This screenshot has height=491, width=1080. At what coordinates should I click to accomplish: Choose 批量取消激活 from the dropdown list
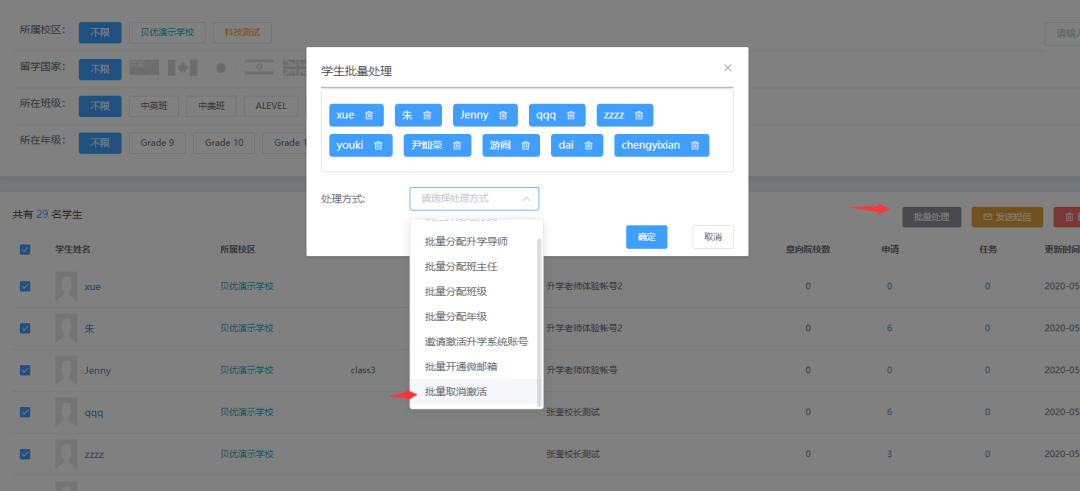456,392
